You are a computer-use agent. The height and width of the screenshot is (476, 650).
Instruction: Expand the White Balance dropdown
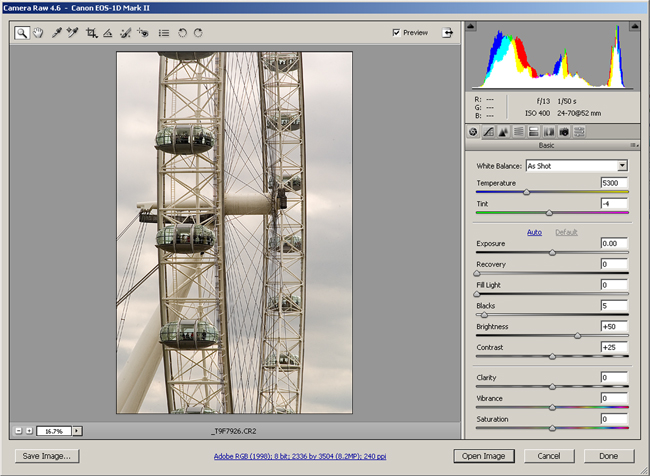coord(622,166)
